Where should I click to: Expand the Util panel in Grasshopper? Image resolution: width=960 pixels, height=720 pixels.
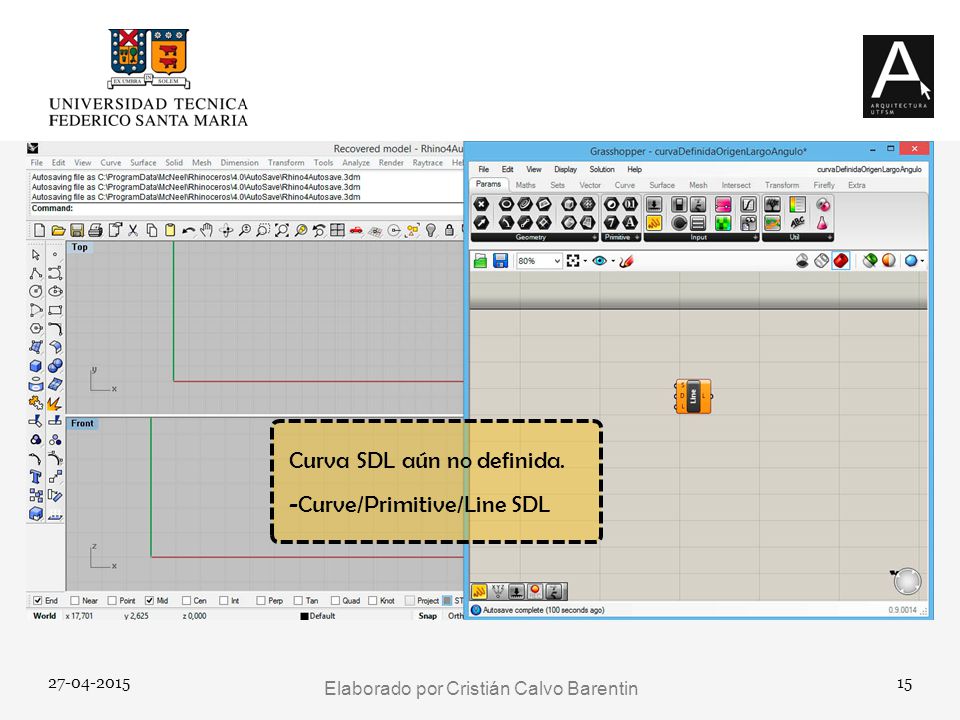click(x=830, y=238)
